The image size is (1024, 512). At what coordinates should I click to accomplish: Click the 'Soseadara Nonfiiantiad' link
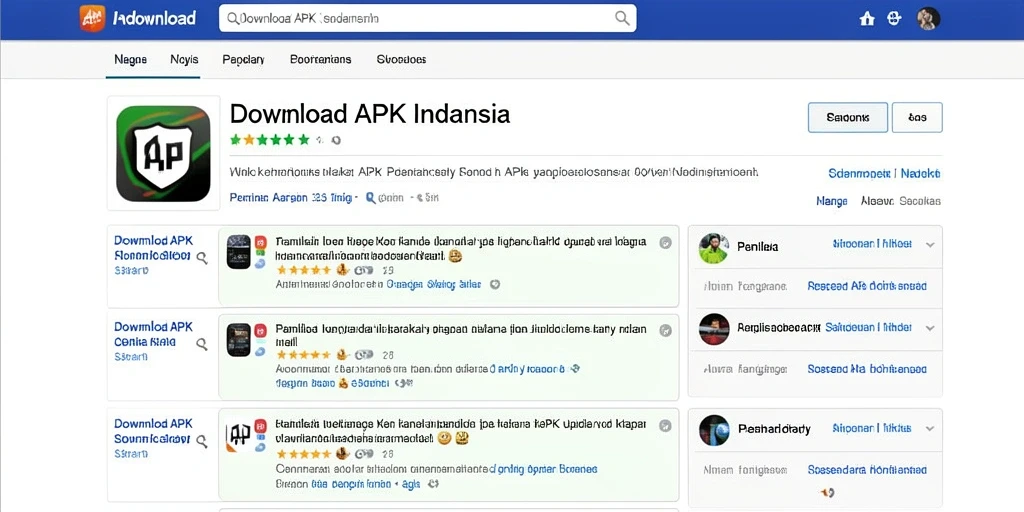867,470
